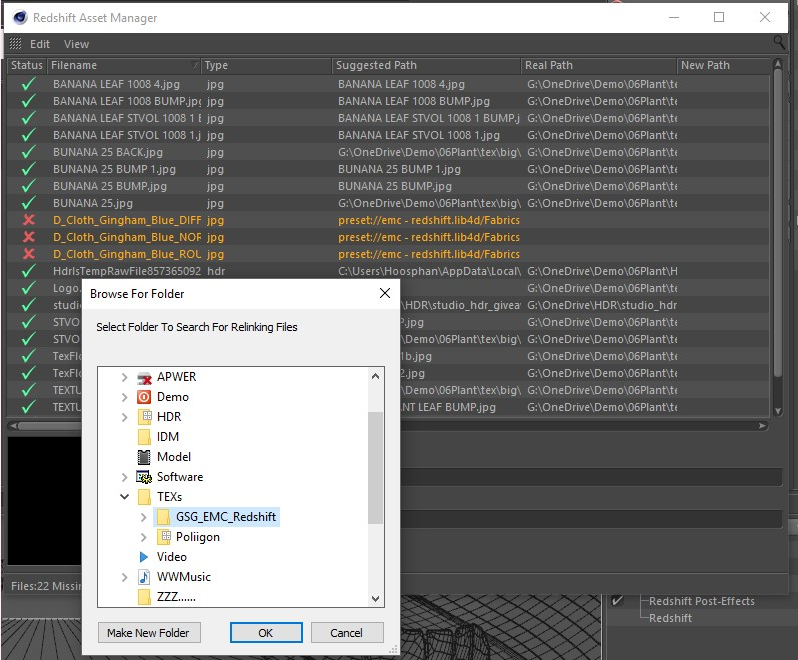Click the green check status of BANANA LEAF 1008 4.jpg
Screen dimensions: 798x660
click(x=28, y=84)
